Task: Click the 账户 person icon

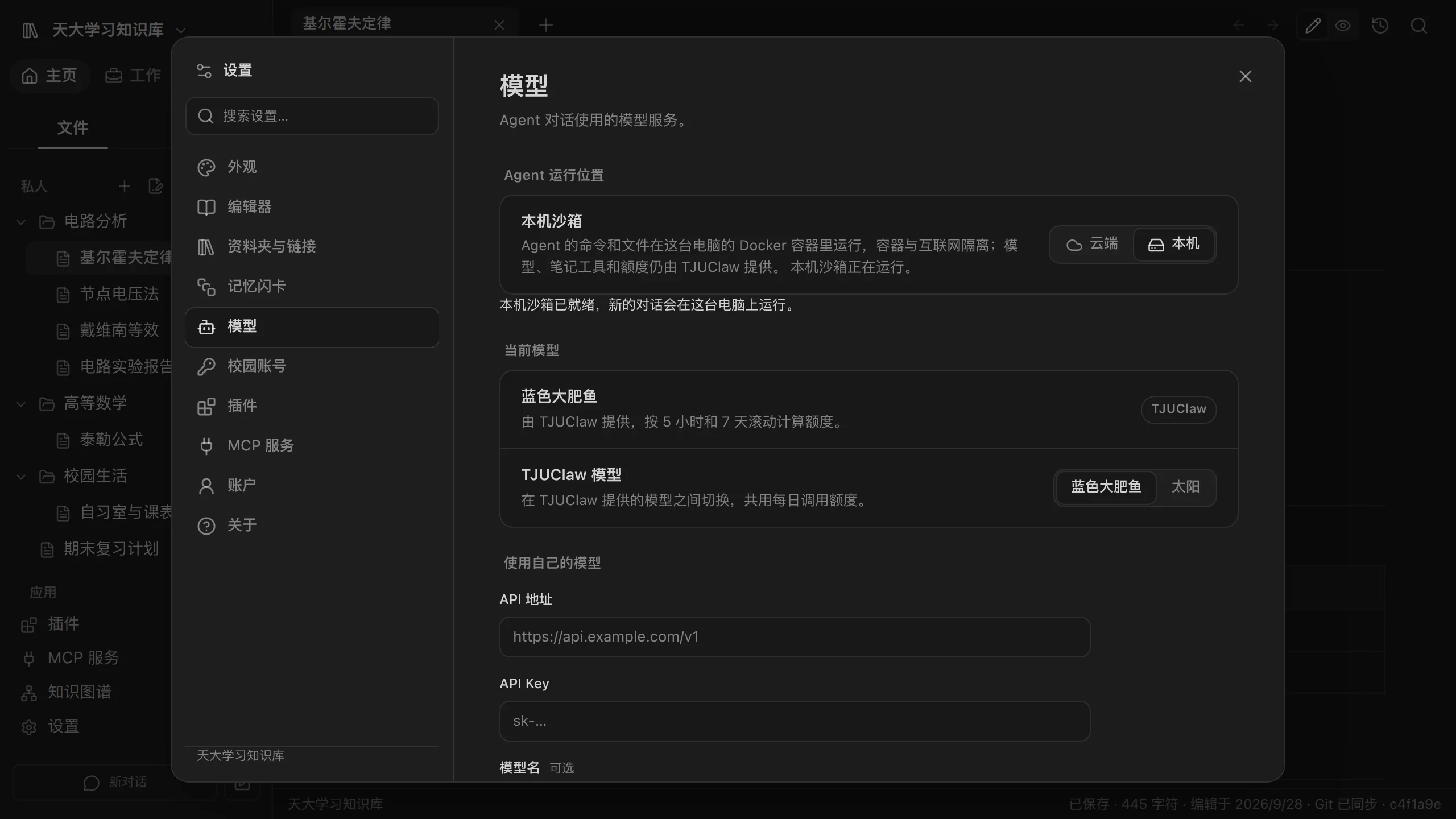Action: [x=206, y=486]
